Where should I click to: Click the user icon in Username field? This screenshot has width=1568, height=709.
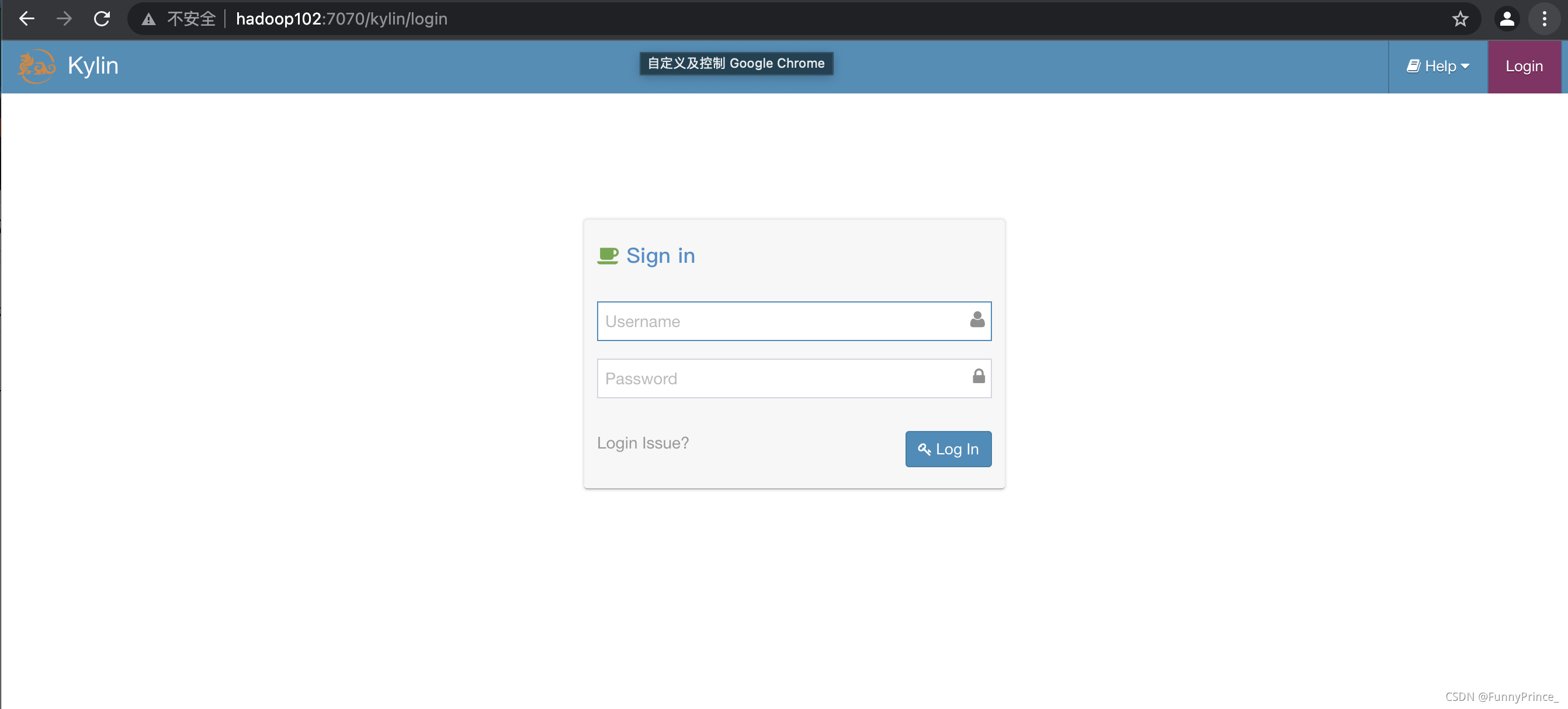click(977, 319)
